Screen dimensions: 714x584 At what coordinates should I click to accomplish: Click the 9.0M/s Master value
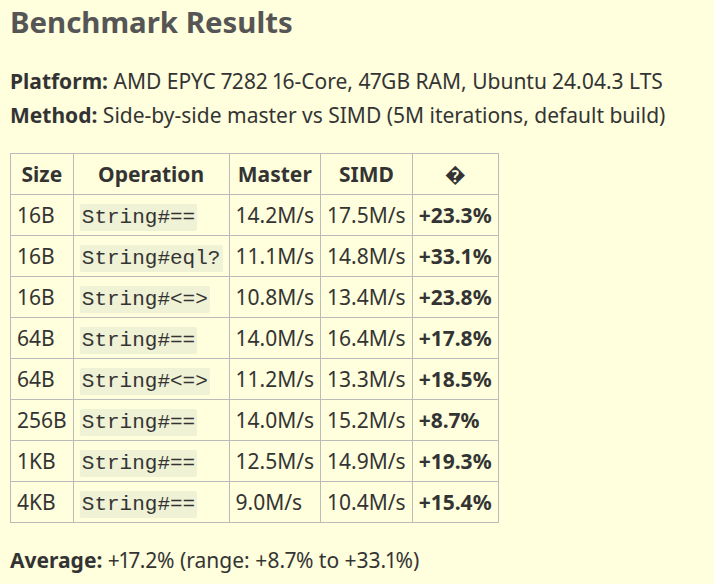point(269,503)
